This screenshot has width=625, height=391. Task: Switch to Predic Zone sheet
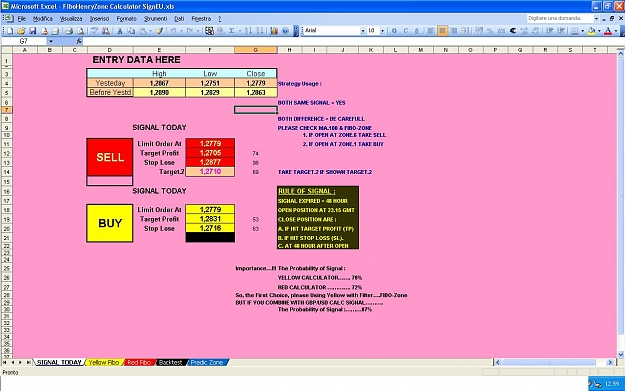207,362
